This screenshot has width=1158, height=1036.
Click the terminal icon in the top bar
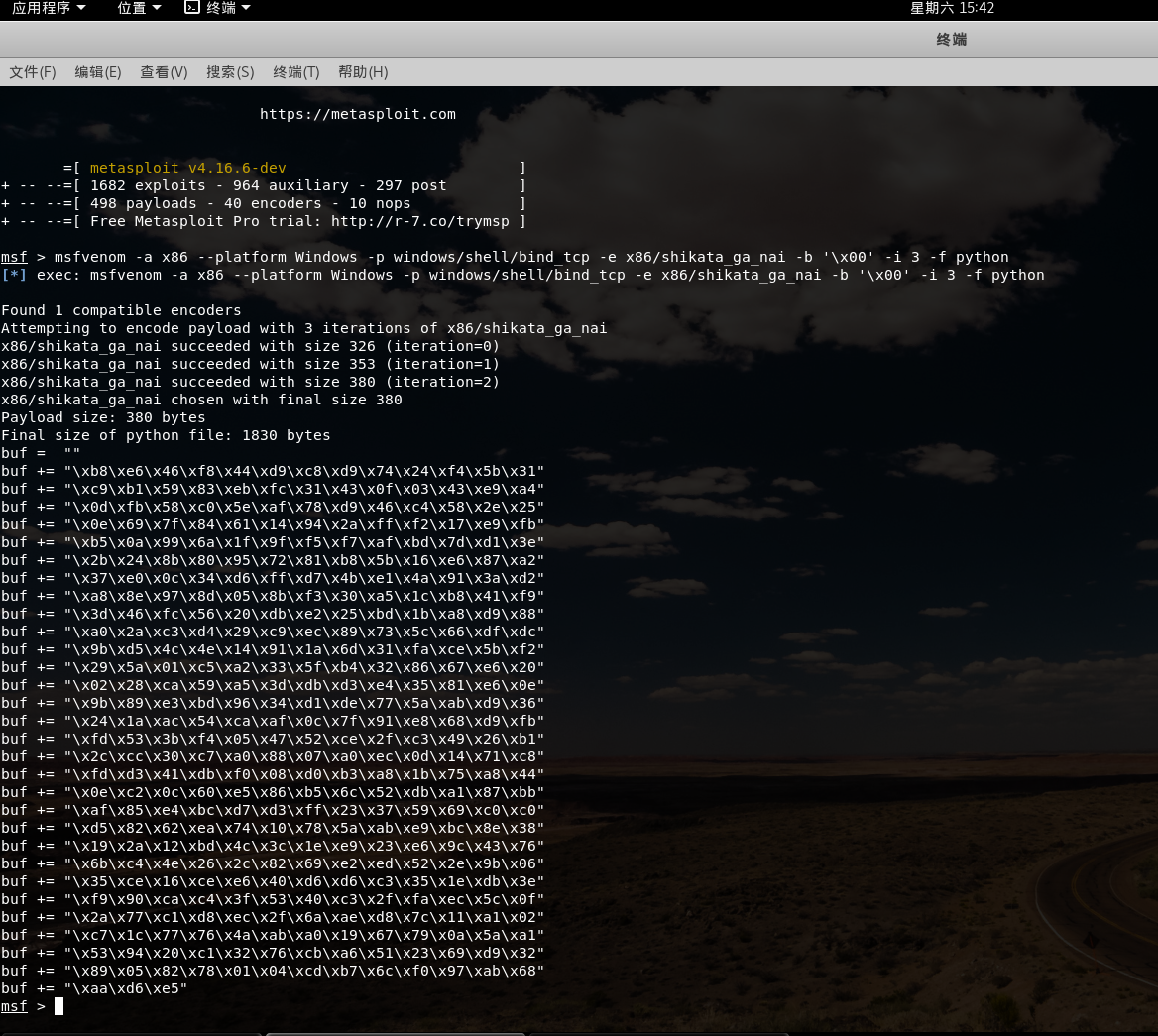click(x=192, y=7)
